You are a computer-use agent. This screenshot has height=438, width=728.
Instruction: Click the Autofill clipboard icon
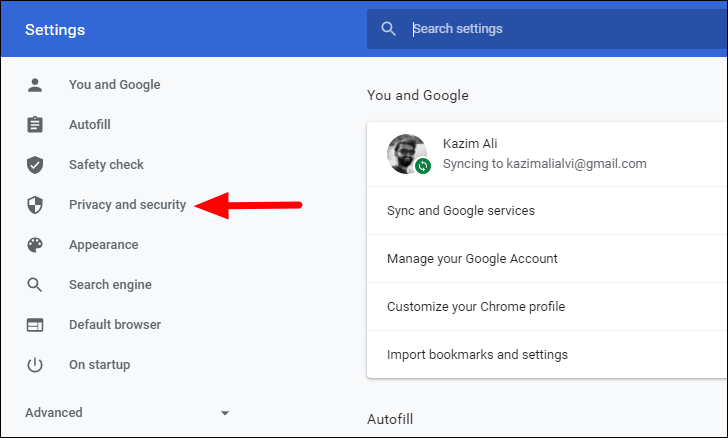[x=35, y=124]
